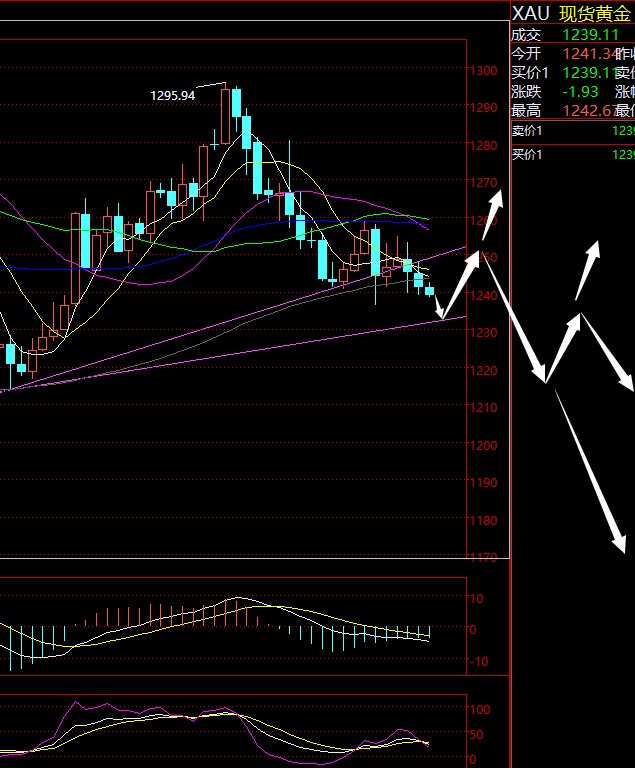Click the 1170 price axis label

pyautogui.click(x=484, y=557)
